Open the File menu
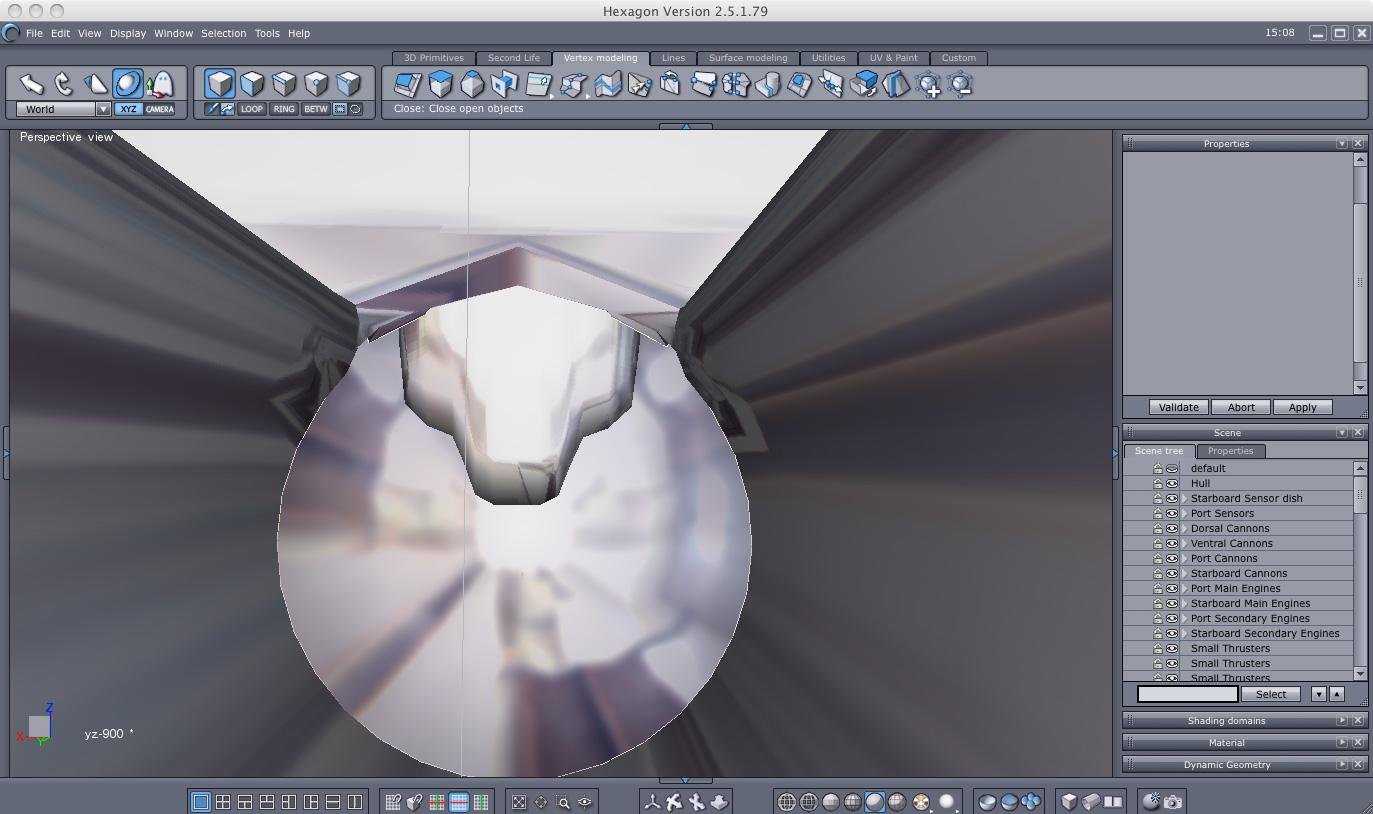 click(34, 33)
